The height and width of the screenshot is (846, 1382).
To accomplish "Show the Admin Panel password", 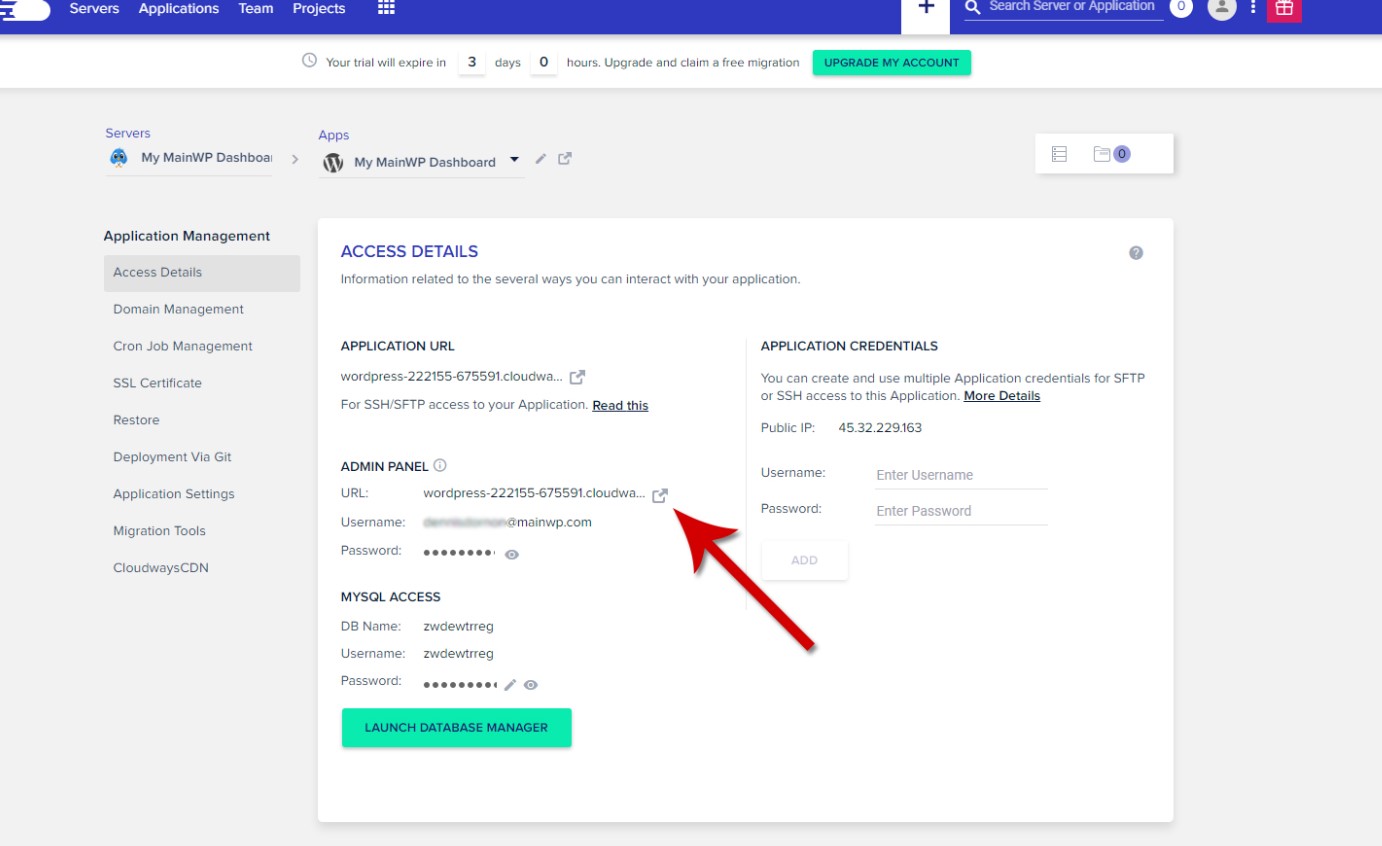I will tap(512, 554).
